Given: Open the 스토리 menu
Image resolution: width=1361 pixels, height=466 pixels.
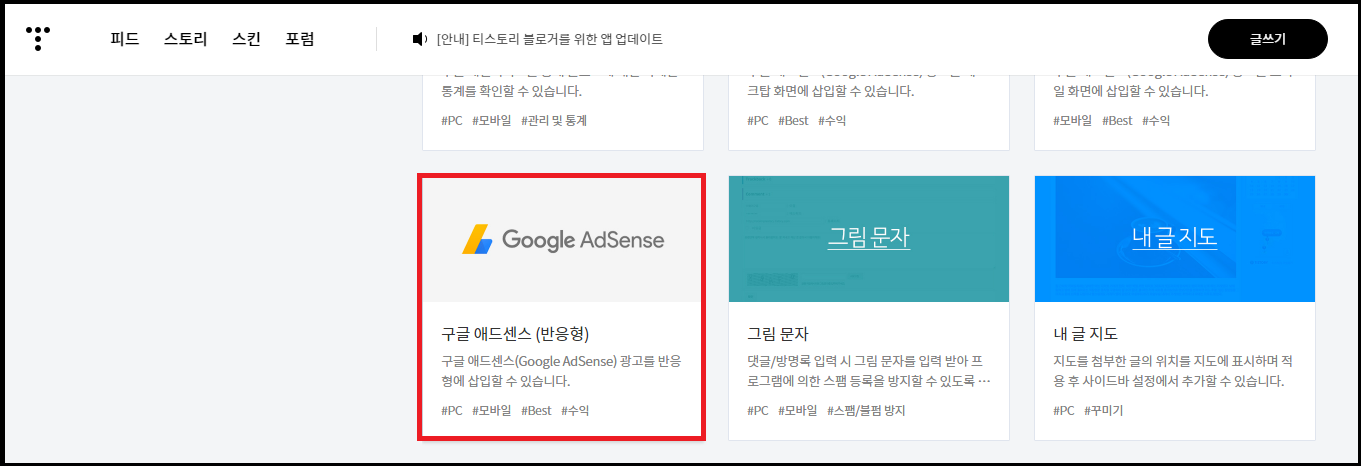Looking at the screenshot, I should pos(186,39).
